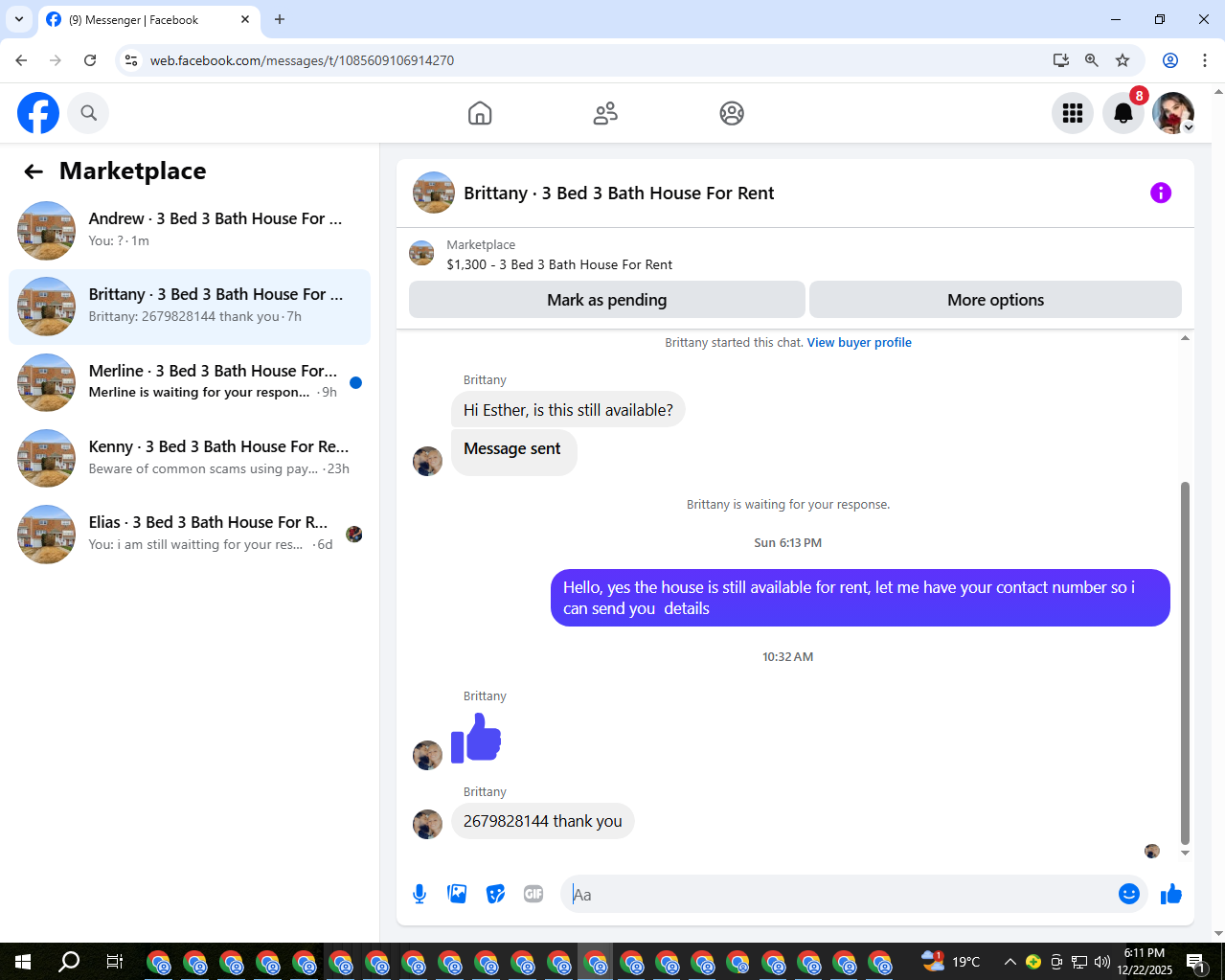The image size is (1225, 980).
Task: Open View buyer profile link
Action: [x=859, y=342]
